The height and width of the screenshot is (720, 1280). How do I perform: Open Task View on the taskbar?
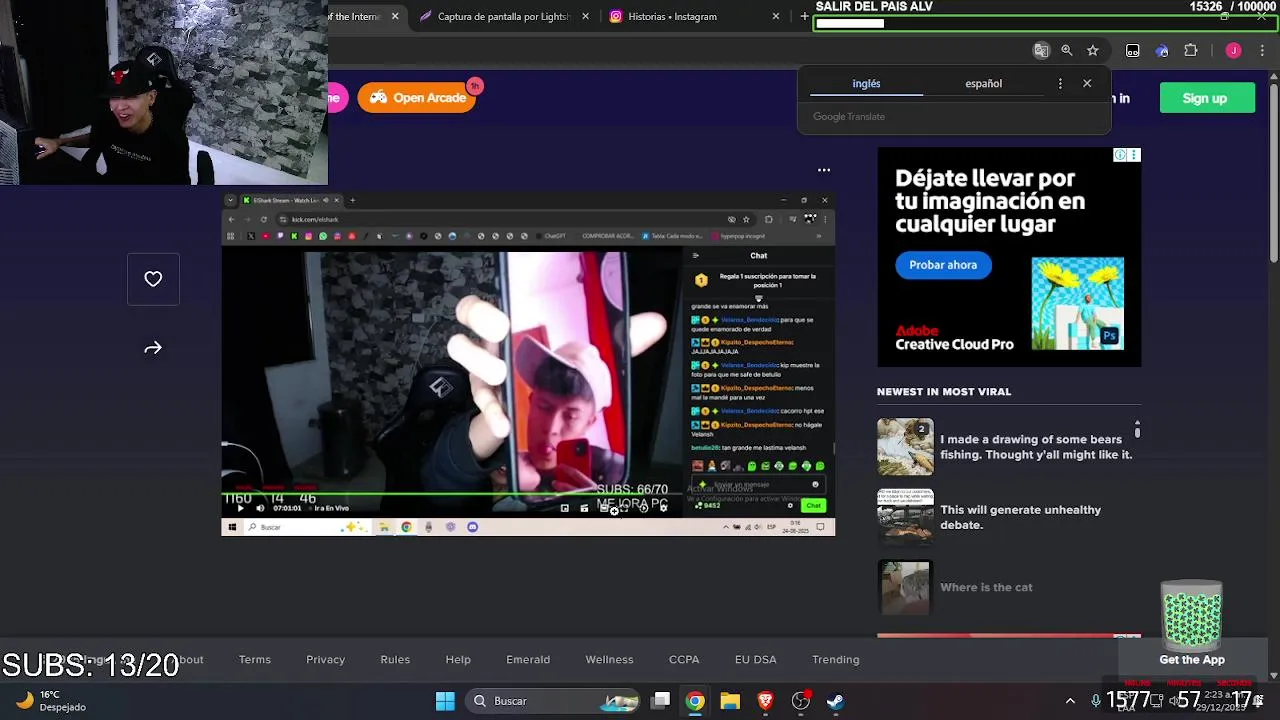(x=661, y=701)
